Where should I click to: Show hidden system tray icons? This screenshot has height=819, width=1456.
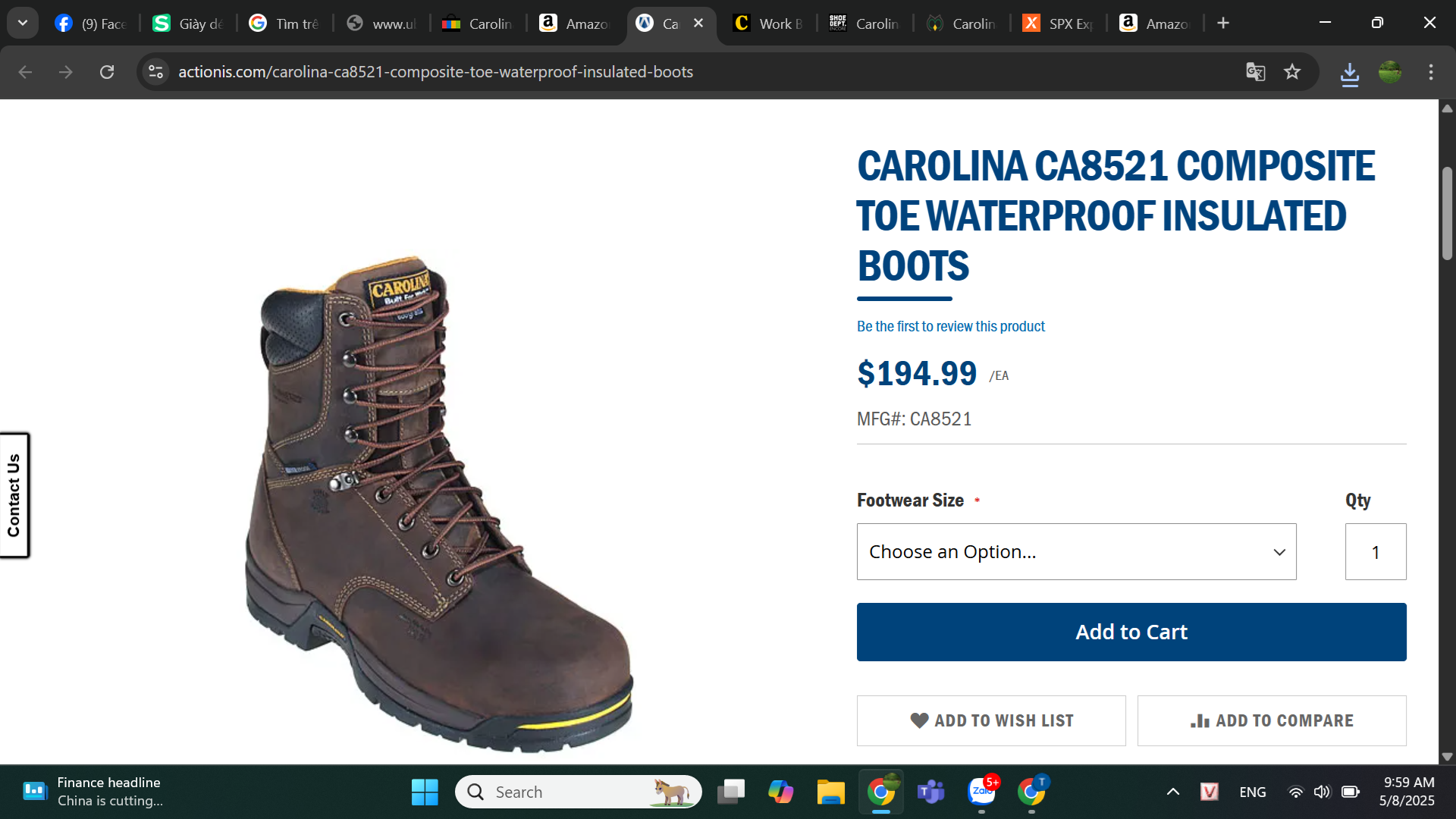click(x=1172, y=792)
